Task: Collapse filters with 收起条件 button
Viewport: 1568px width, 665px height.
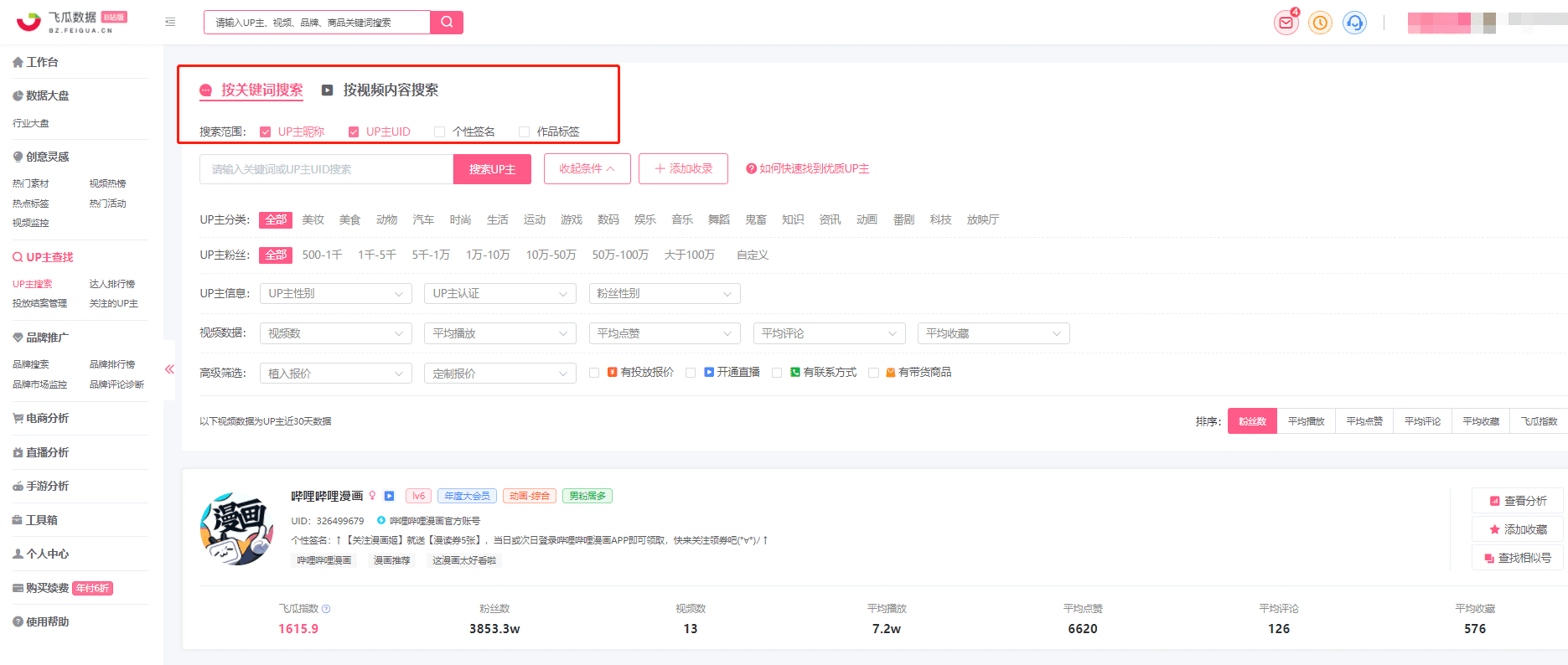Action: [587, 168]
